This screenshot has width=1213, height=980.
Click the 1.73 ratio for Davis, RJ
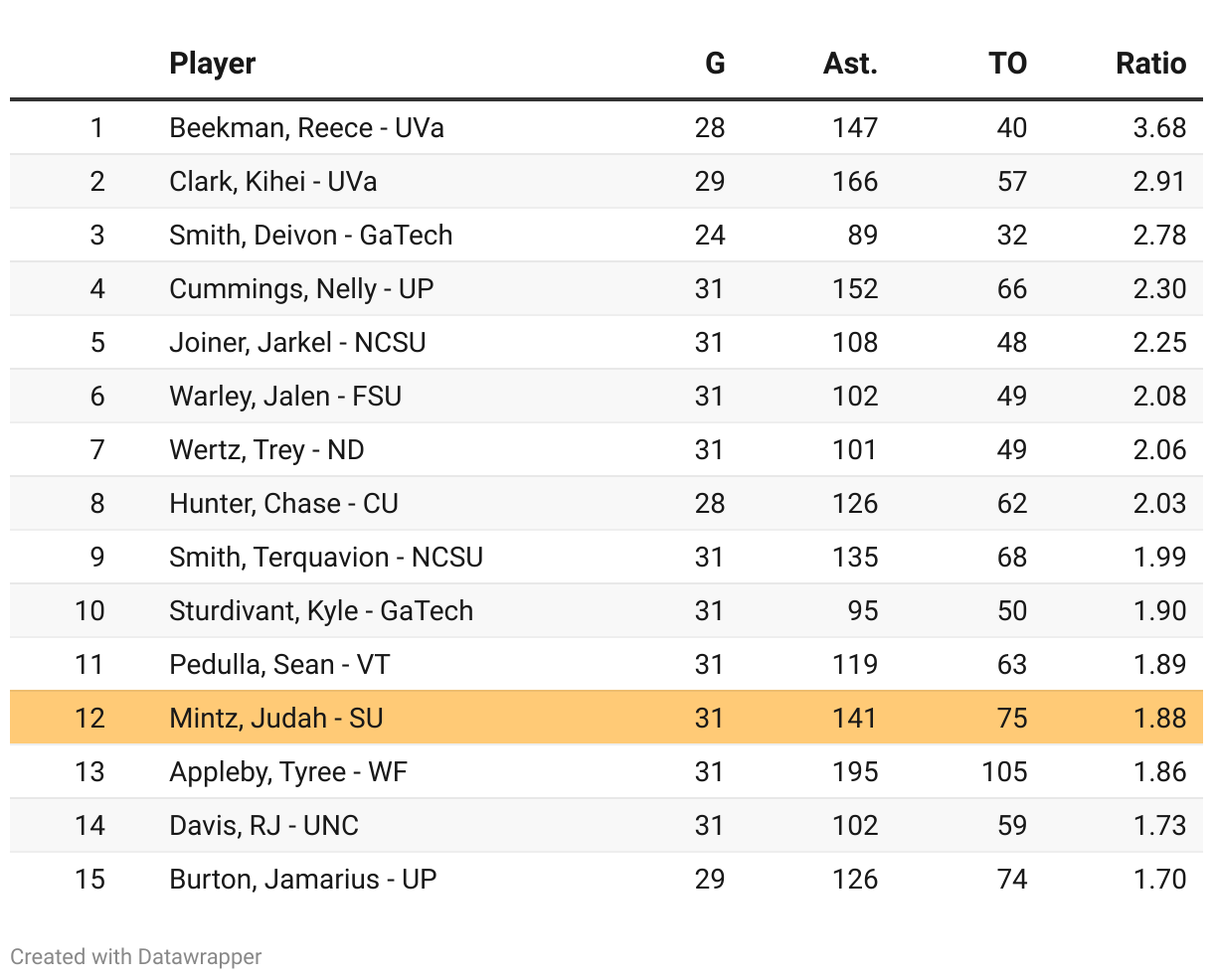coord(1159,826)
